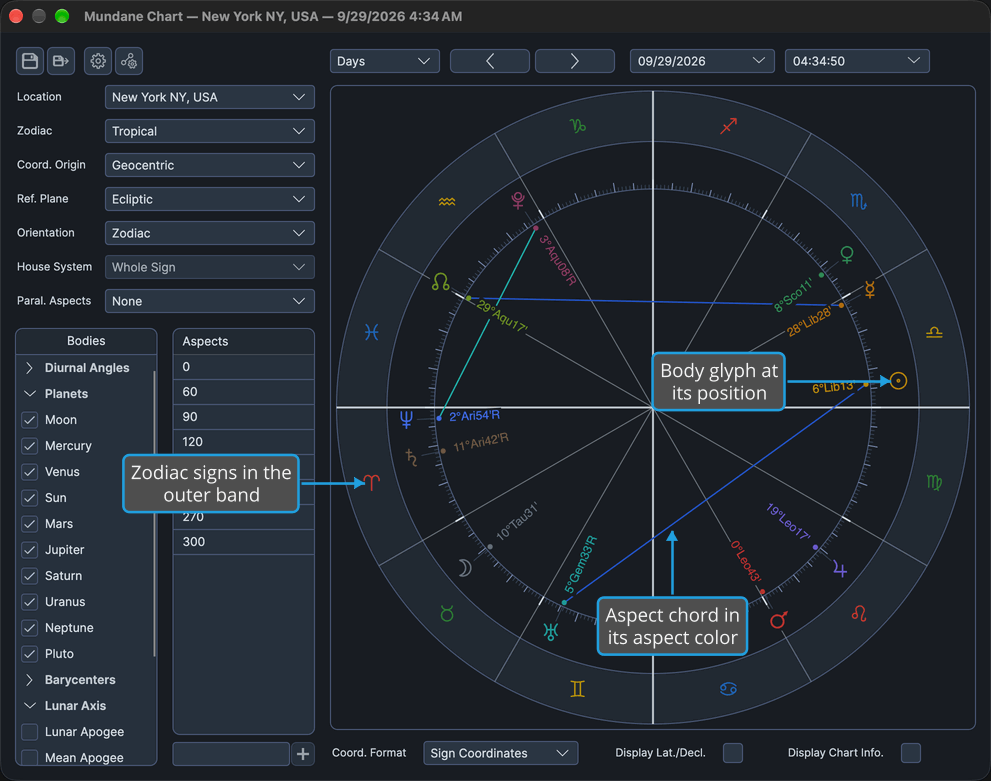Click the Moon glyph on the chart
This screenshot has height=781, width=991.
coord(465,568)
